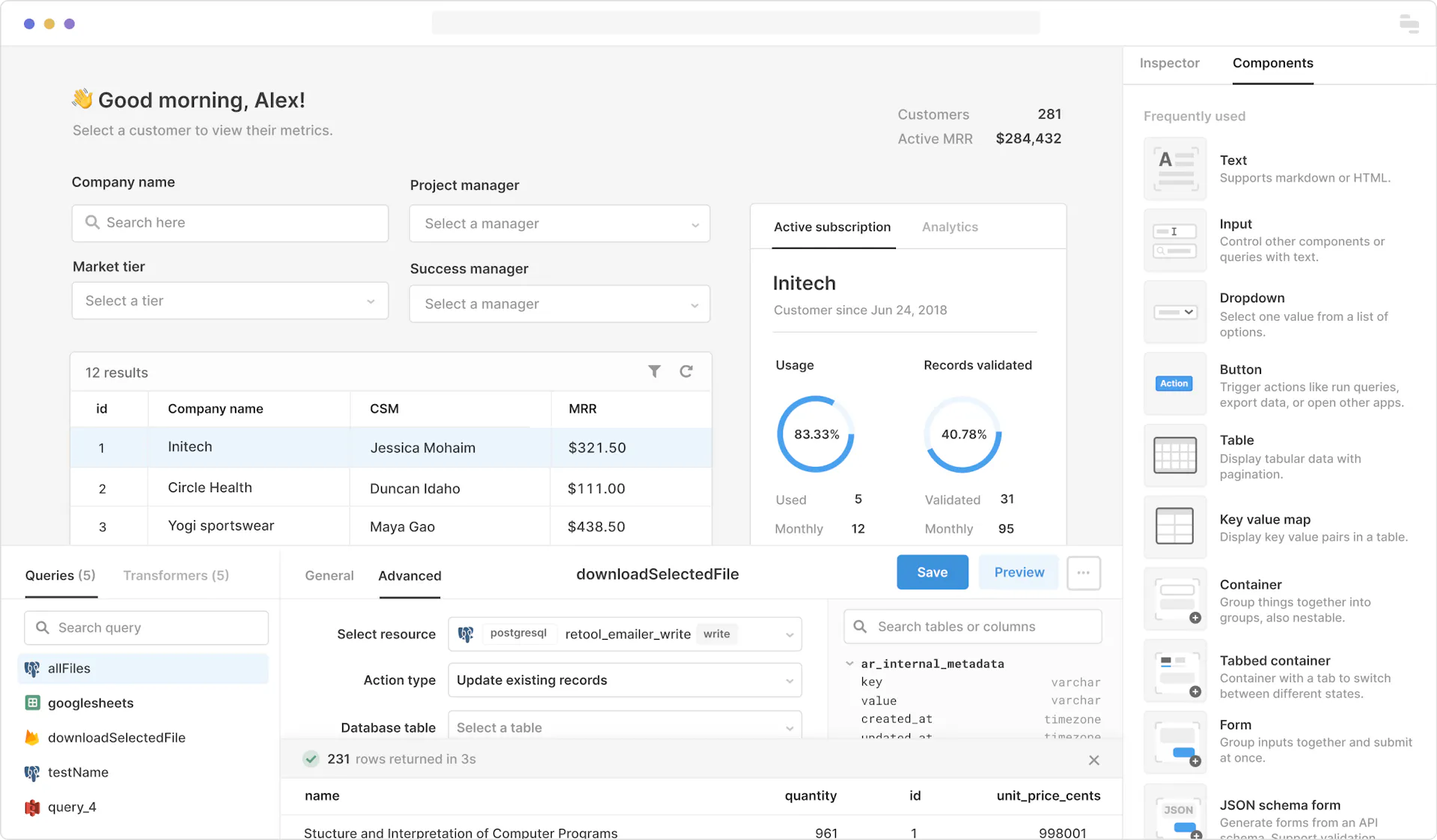Screen dimensions: 1437x840
Task: Open the googlesheets query
Action: click(x=91, y=703)
